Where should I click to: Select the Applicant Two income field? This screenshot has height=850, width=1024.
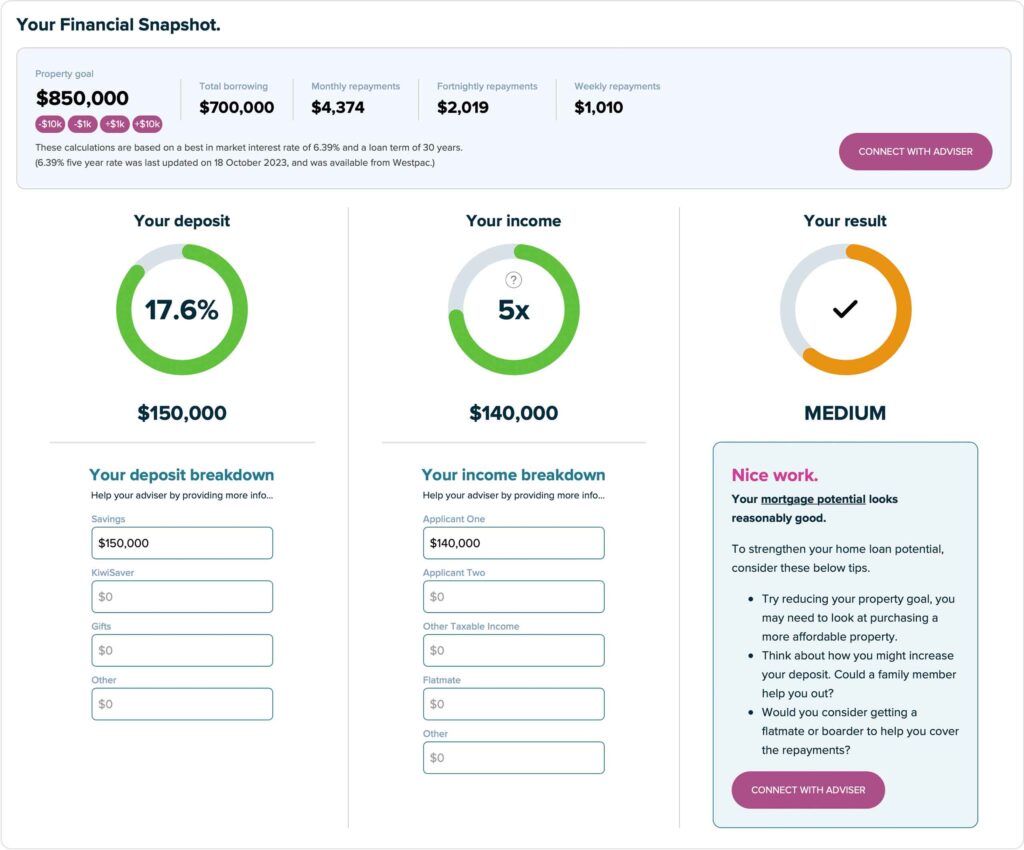[x=513, y=597]
